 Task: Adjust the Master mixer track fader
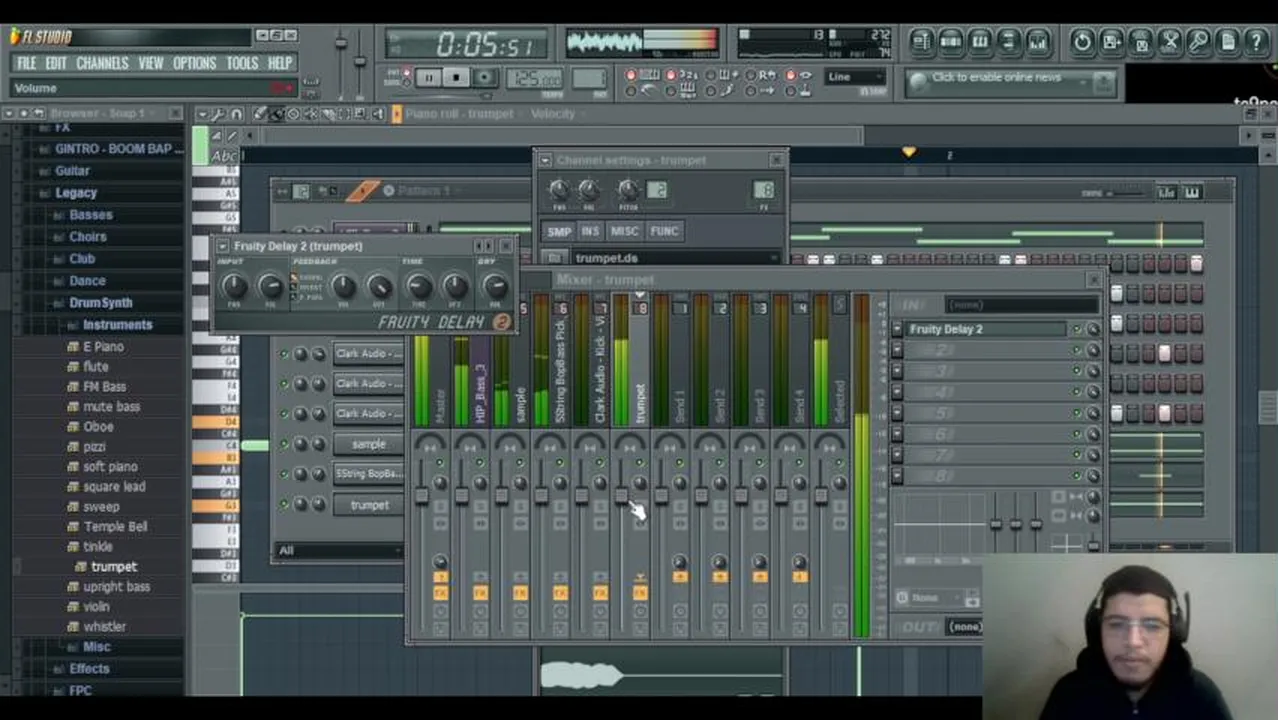(421, 497)
